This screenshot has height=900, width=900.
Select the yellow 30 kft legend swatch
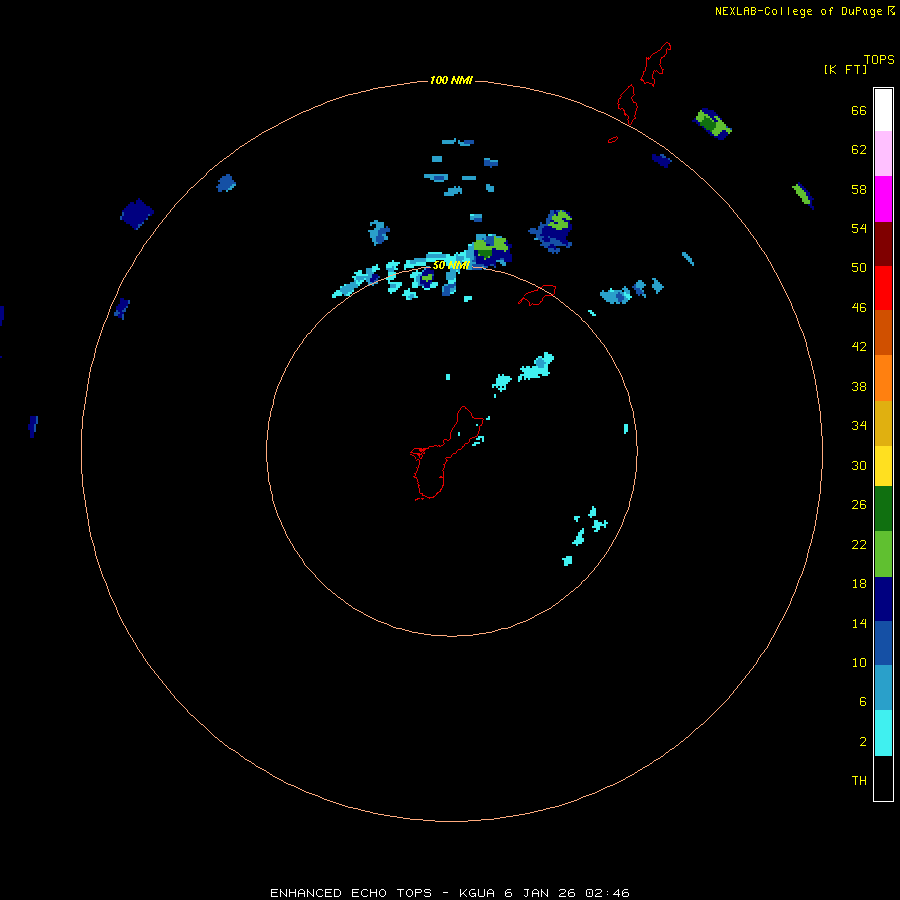[883, 466]
